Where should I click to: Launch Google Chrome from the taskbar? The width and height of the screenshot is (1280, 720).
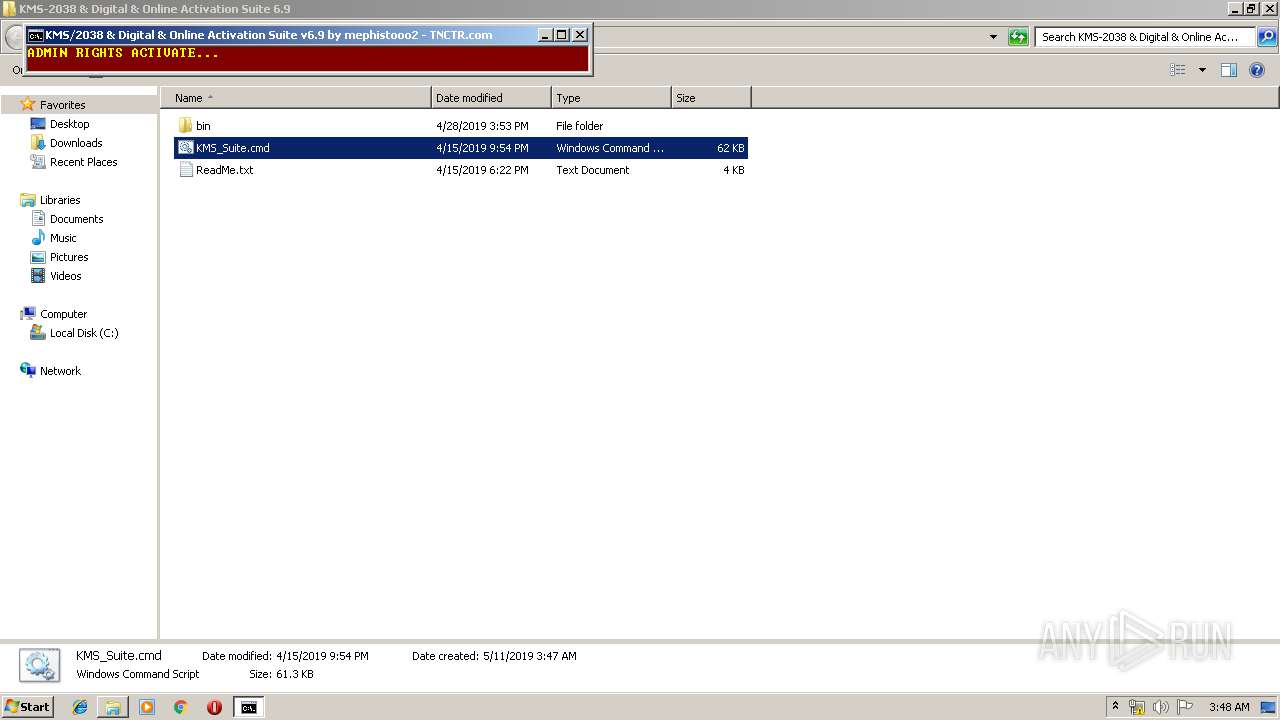pyautogui.click(x=180, y=707)
